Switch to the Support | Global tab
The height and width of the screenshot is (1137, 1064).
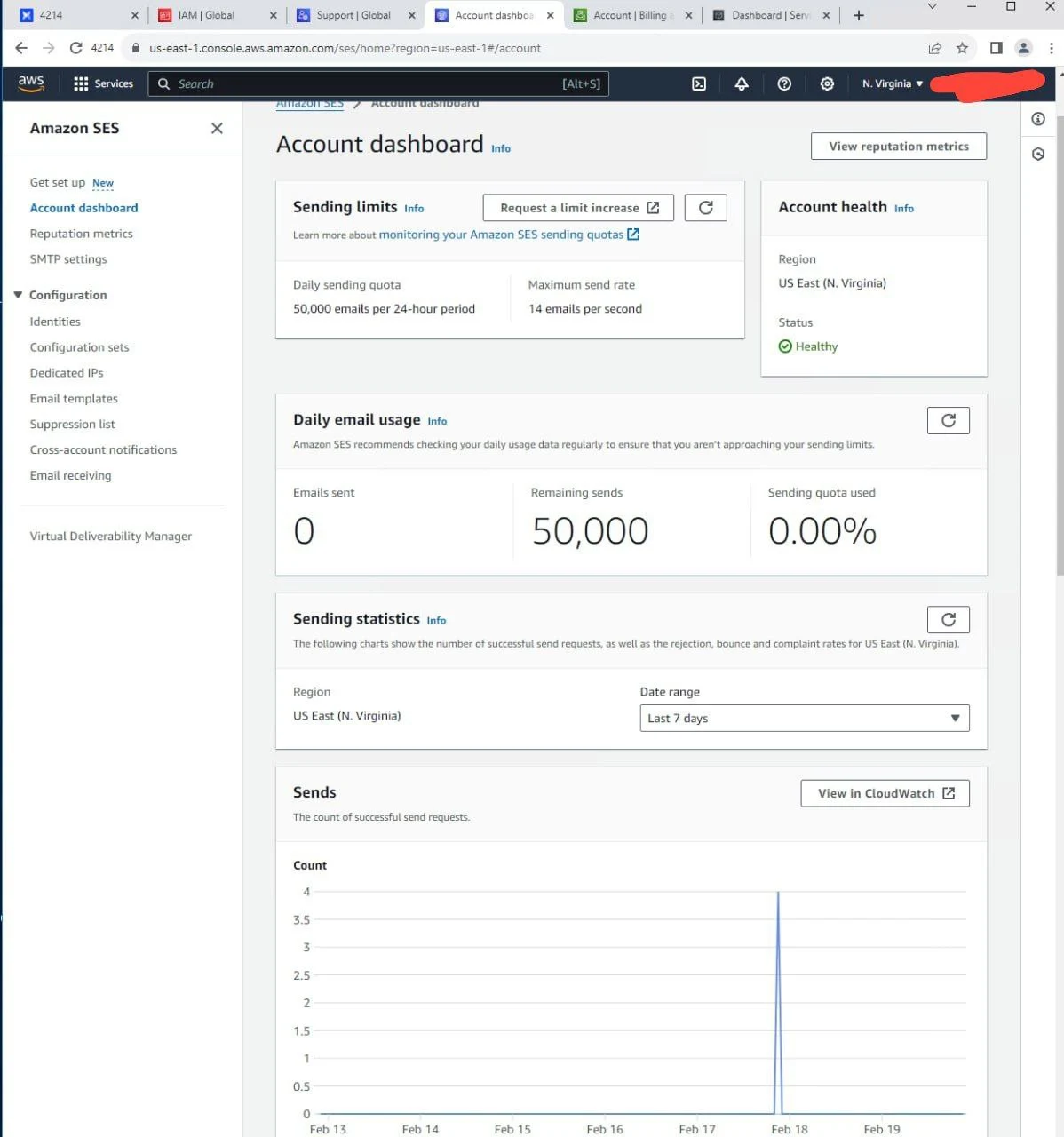pyautogui.click(x=353, y=15)
